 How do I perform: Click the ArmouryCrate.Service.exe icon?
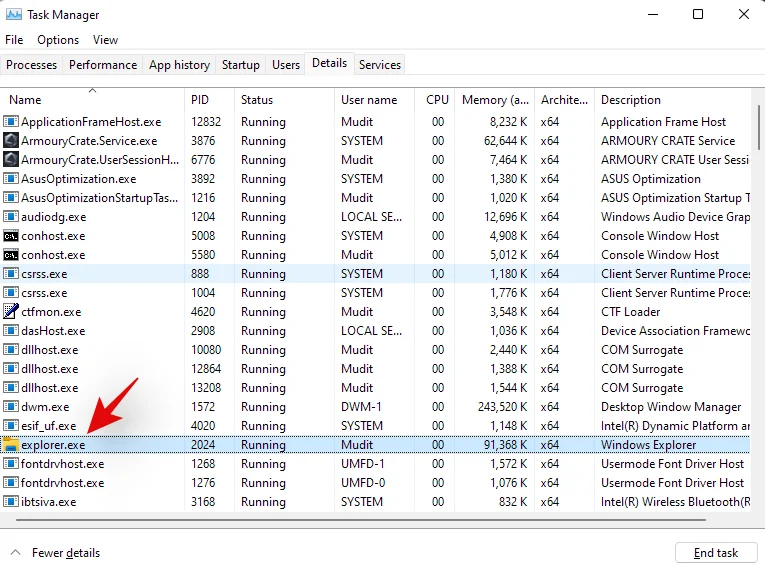coord(11,141)
